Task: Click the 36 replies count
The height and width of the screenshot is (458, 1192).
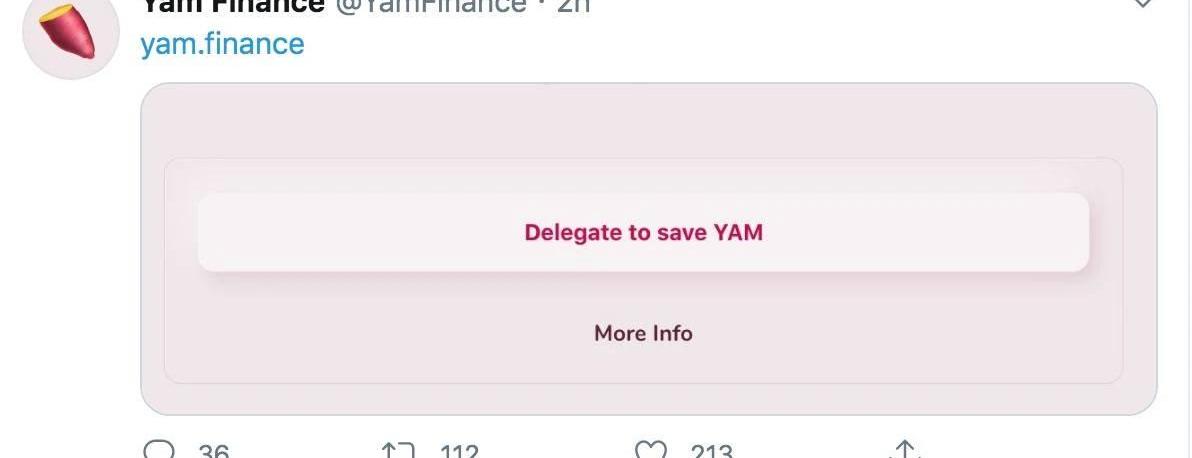Action: tap(214, 450)
